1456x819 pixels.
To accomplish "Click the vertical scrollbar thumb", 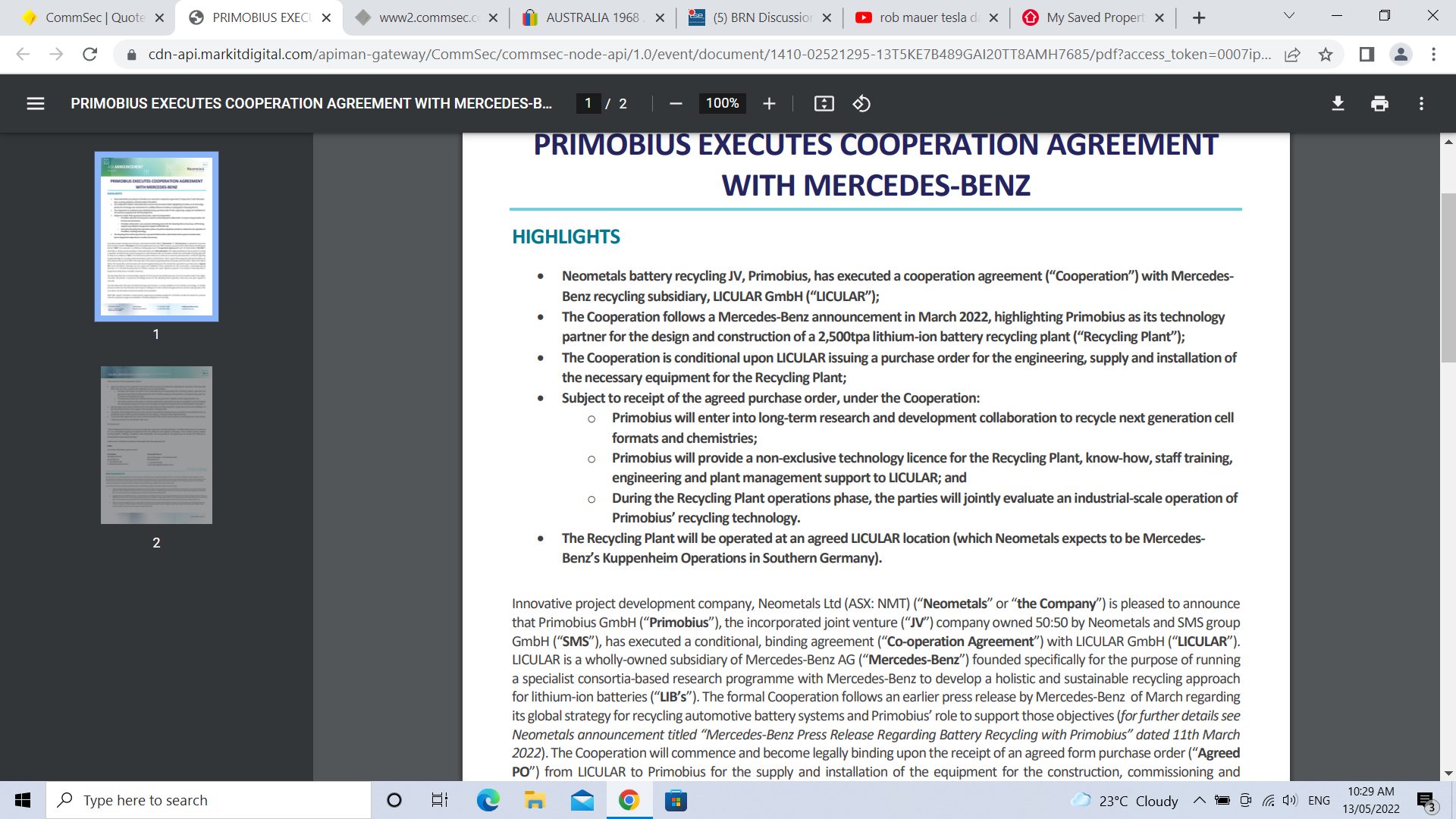I will (1448, 278).
